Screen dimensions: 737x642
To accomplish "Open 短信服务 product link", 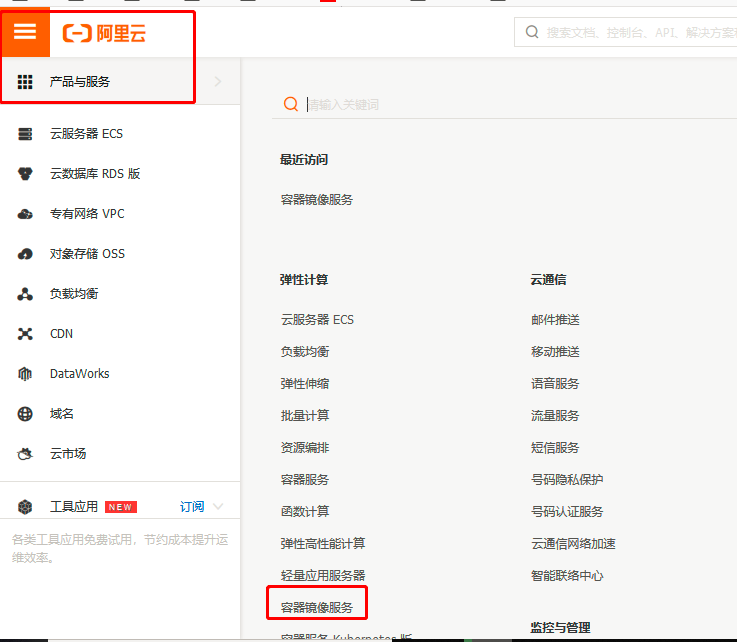I will [556, 448].
